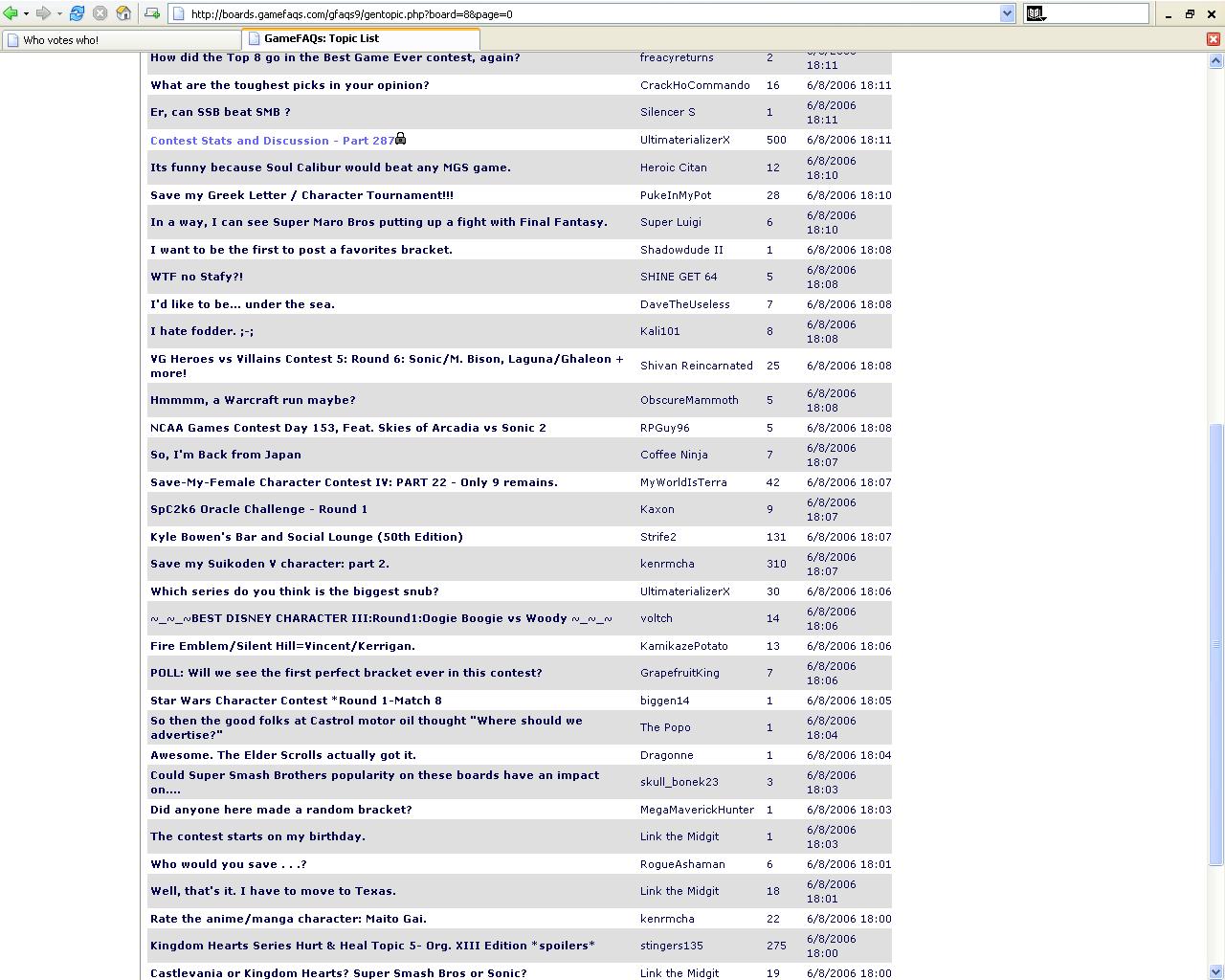Open the 'WTF no Stafy?!' topic
Viewport: 1225px width, 980px height.
[196, 277]
